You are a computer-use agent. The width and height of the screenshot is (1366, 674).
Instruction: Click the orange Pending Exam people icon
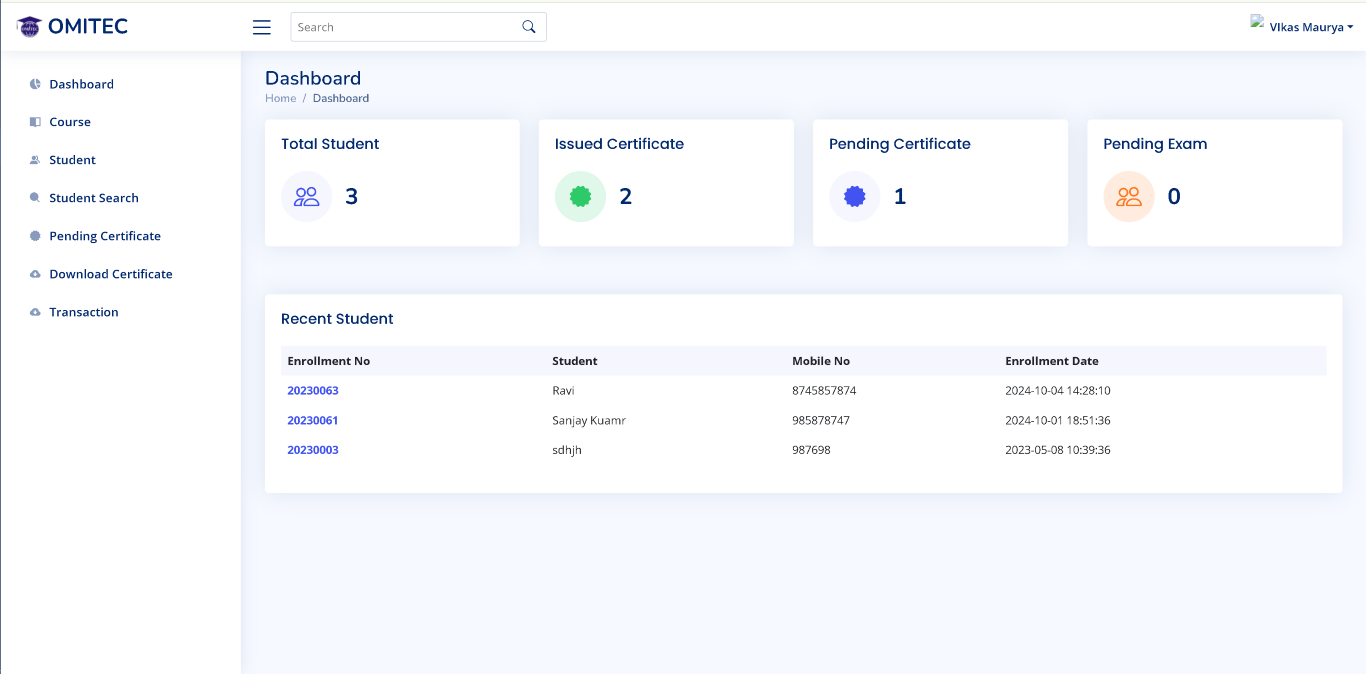pos(1129,197)
